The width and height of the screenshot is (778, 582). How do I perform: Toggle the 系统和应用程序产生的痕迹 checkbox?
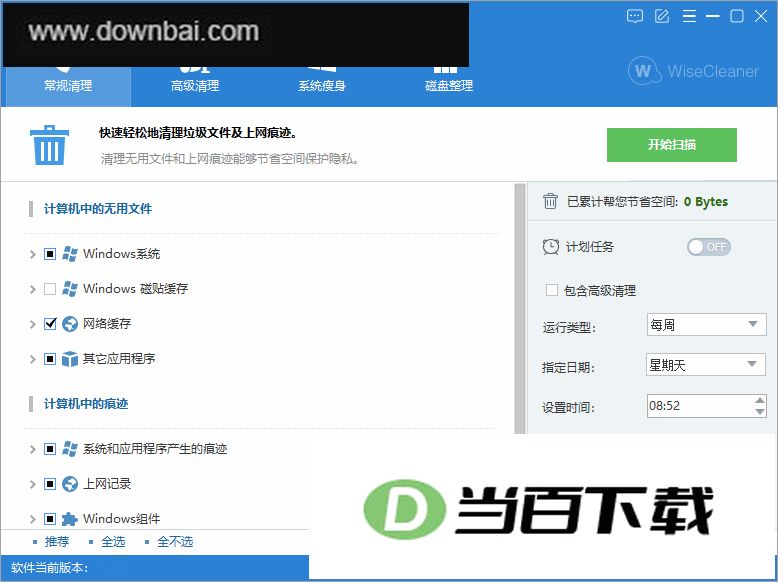coord(50,449)
